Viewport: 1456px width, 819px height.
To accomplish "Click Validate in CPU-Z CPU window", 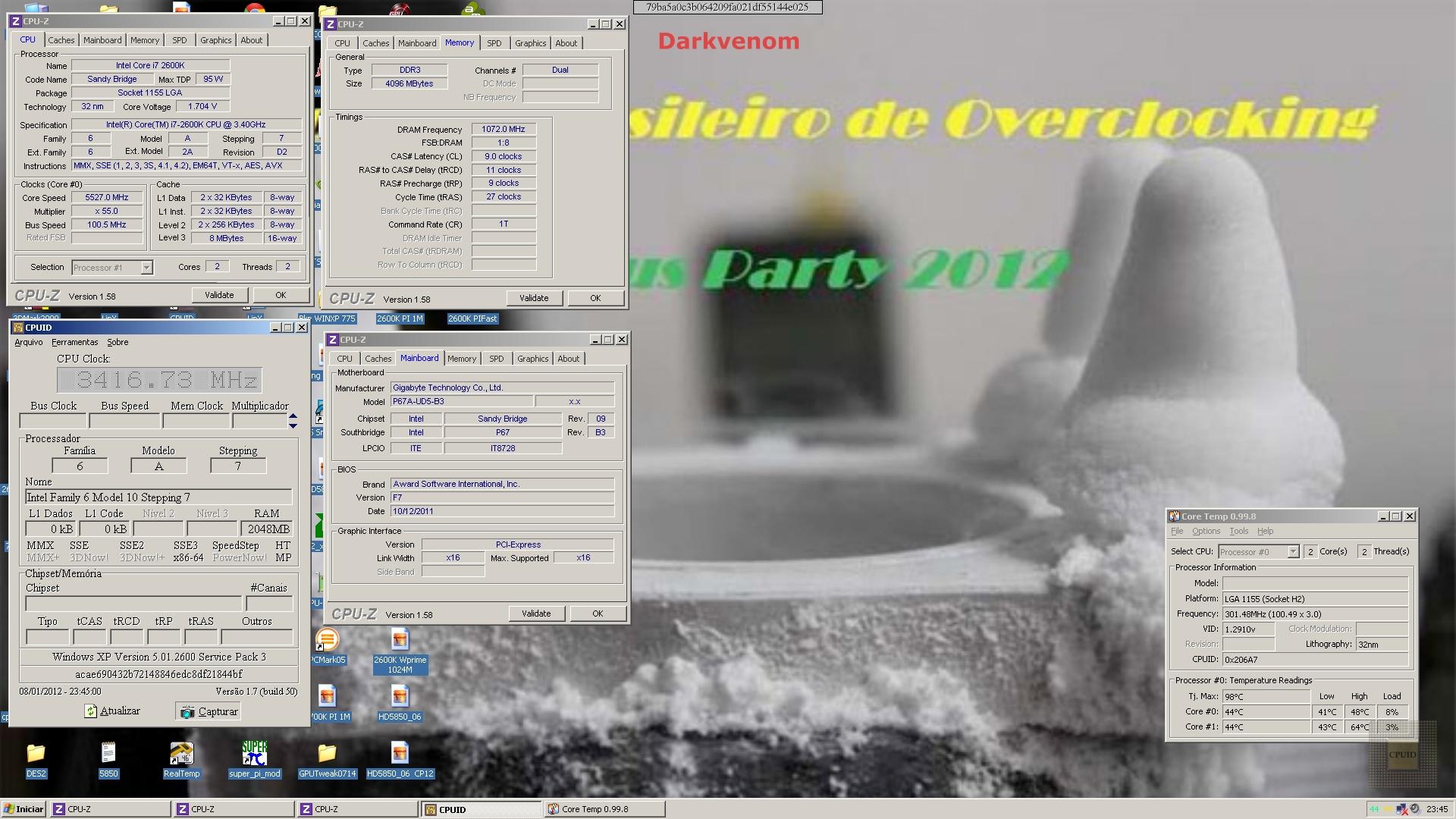I will 219,295.
